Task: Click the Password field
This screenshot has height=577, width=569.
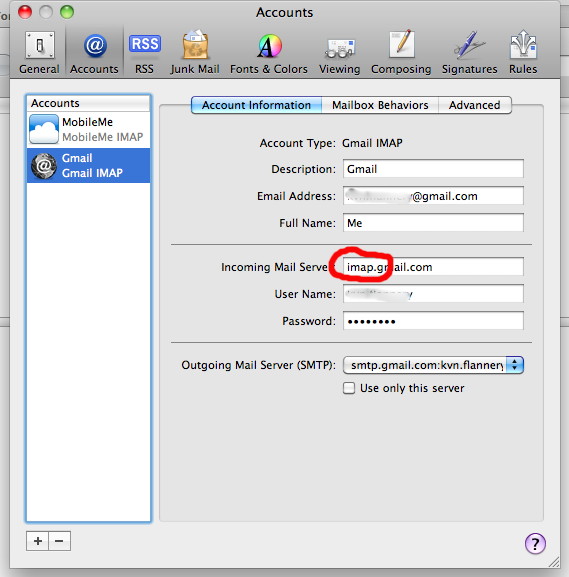Action: [433, 321]
